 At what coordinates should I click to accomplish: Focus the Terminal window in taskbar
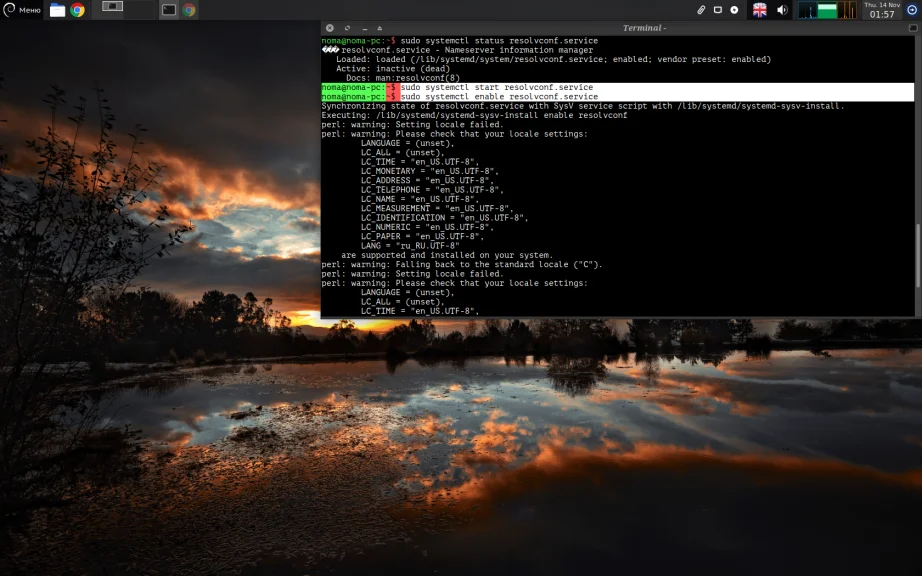click(x=169, y=10)
